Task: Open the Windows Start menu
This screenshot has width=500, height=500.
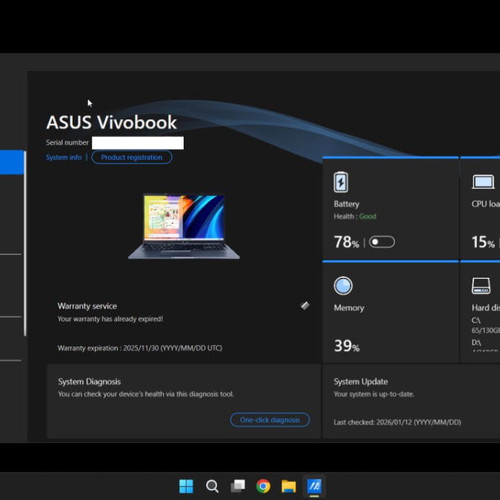Action: 186,486
